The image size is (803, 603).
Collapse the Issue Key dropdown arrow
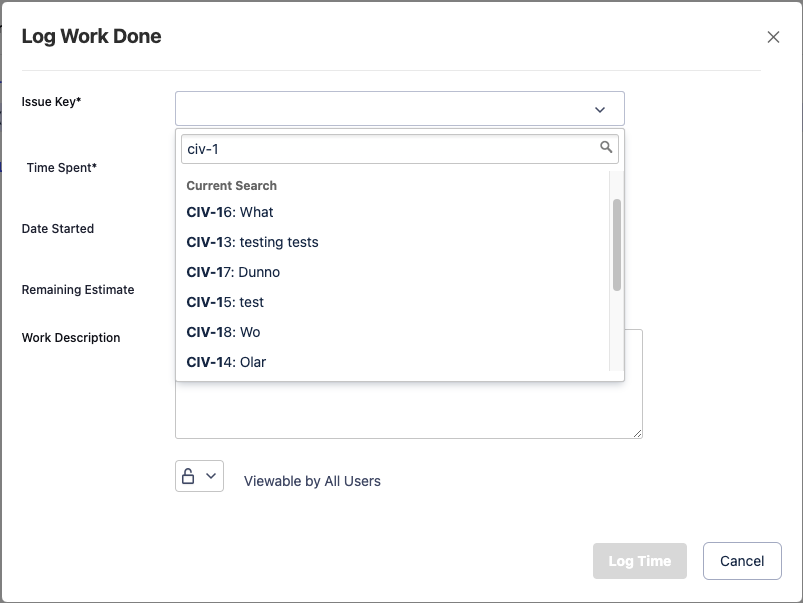600,109
